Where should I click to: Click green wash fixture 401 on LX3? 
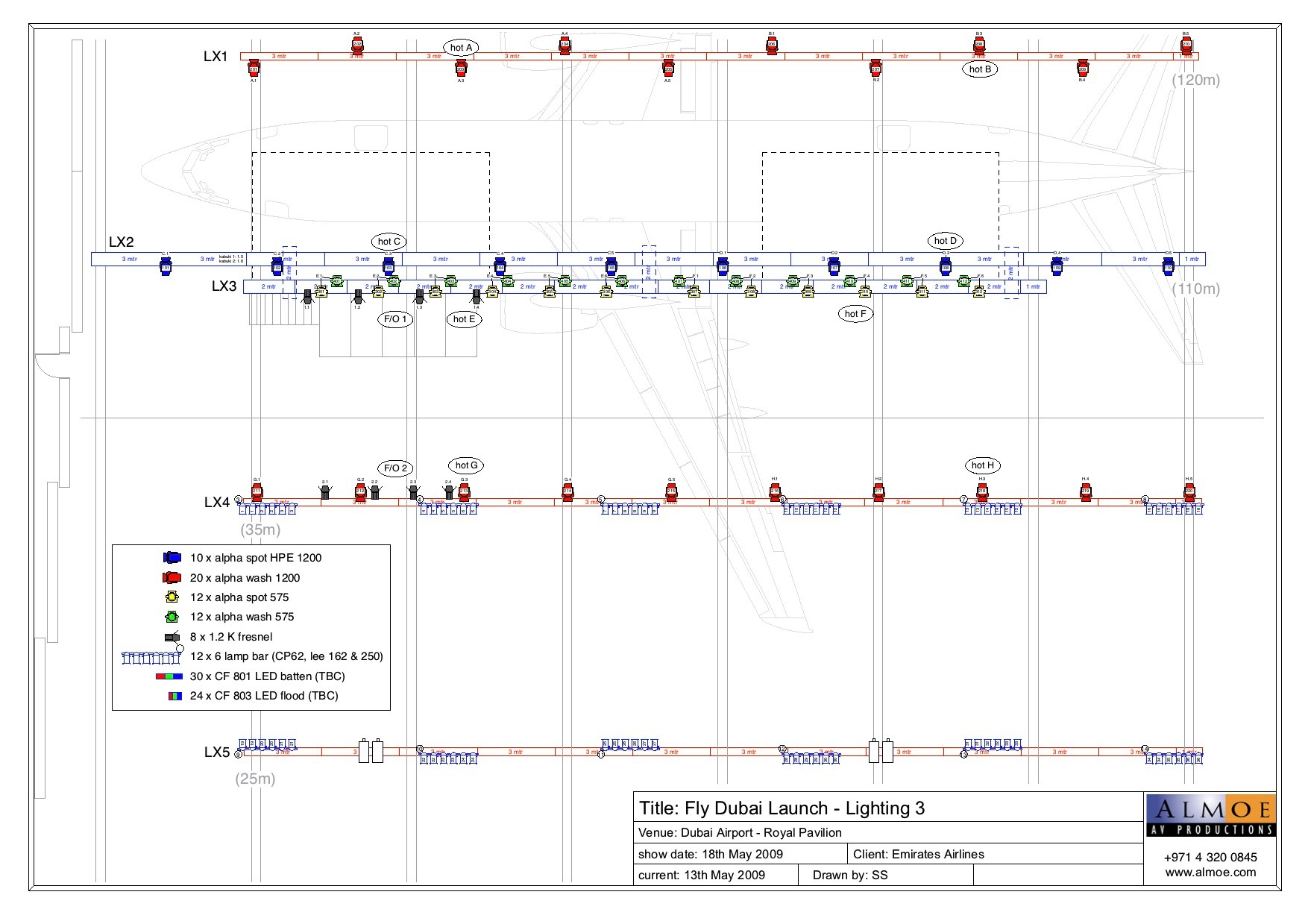(336, 281)
